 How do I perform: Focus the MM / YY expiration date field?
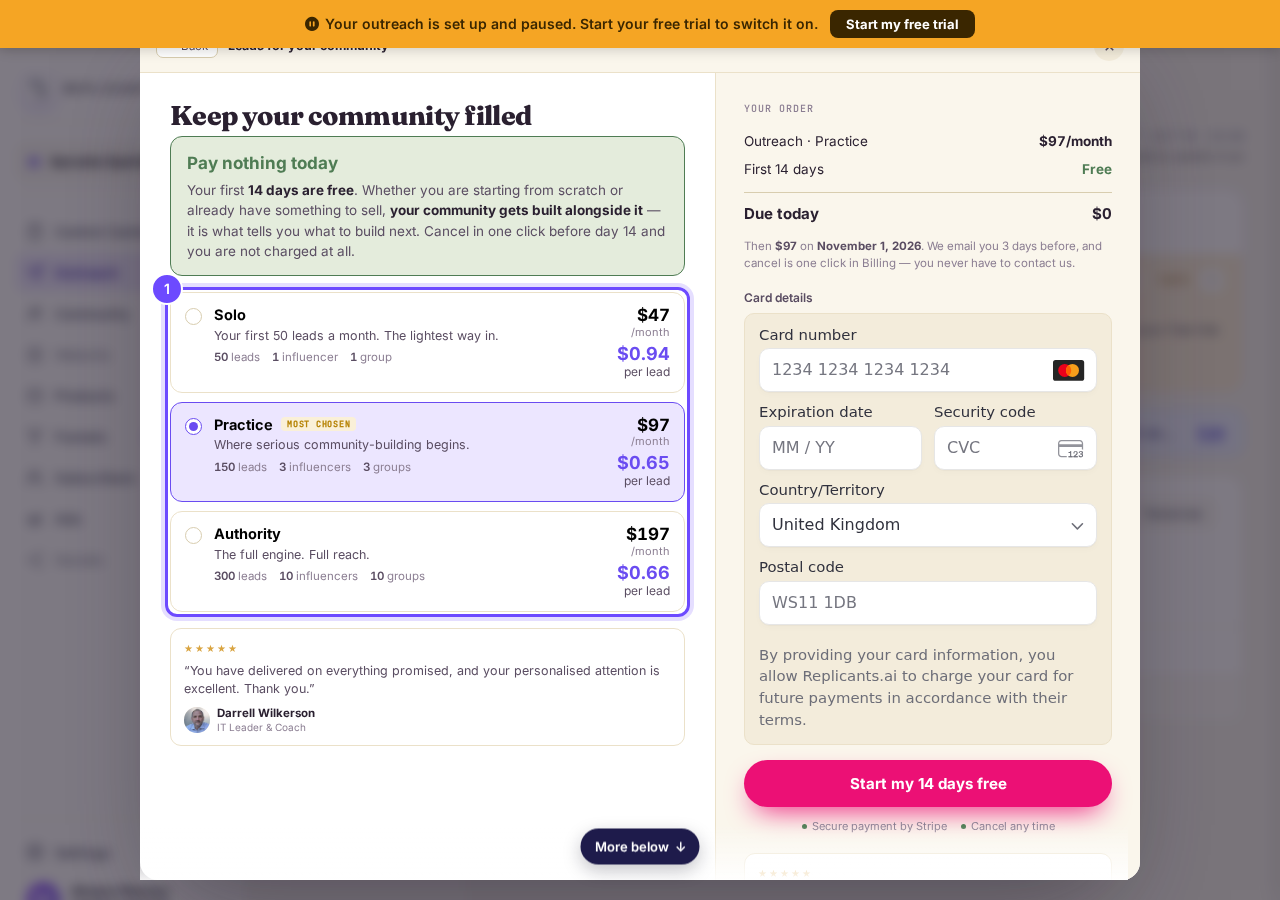[x=840, y=448]
